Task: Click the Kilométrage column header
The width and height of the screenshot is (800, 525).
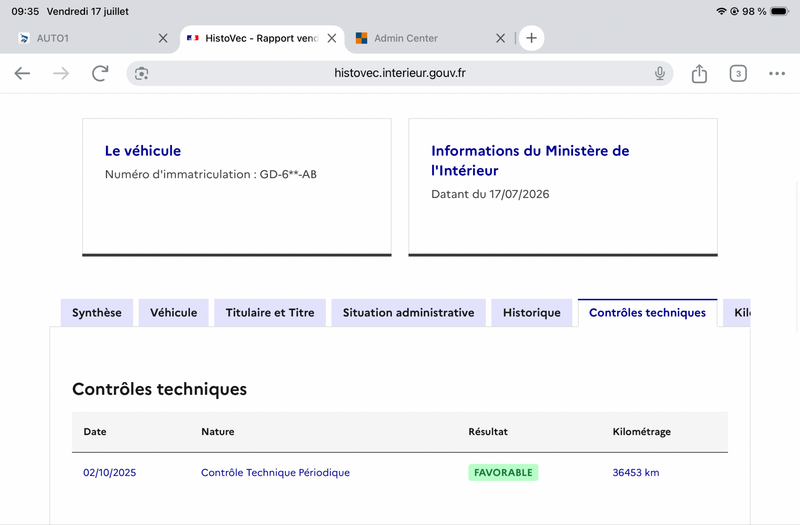Action: pos(641,432)
